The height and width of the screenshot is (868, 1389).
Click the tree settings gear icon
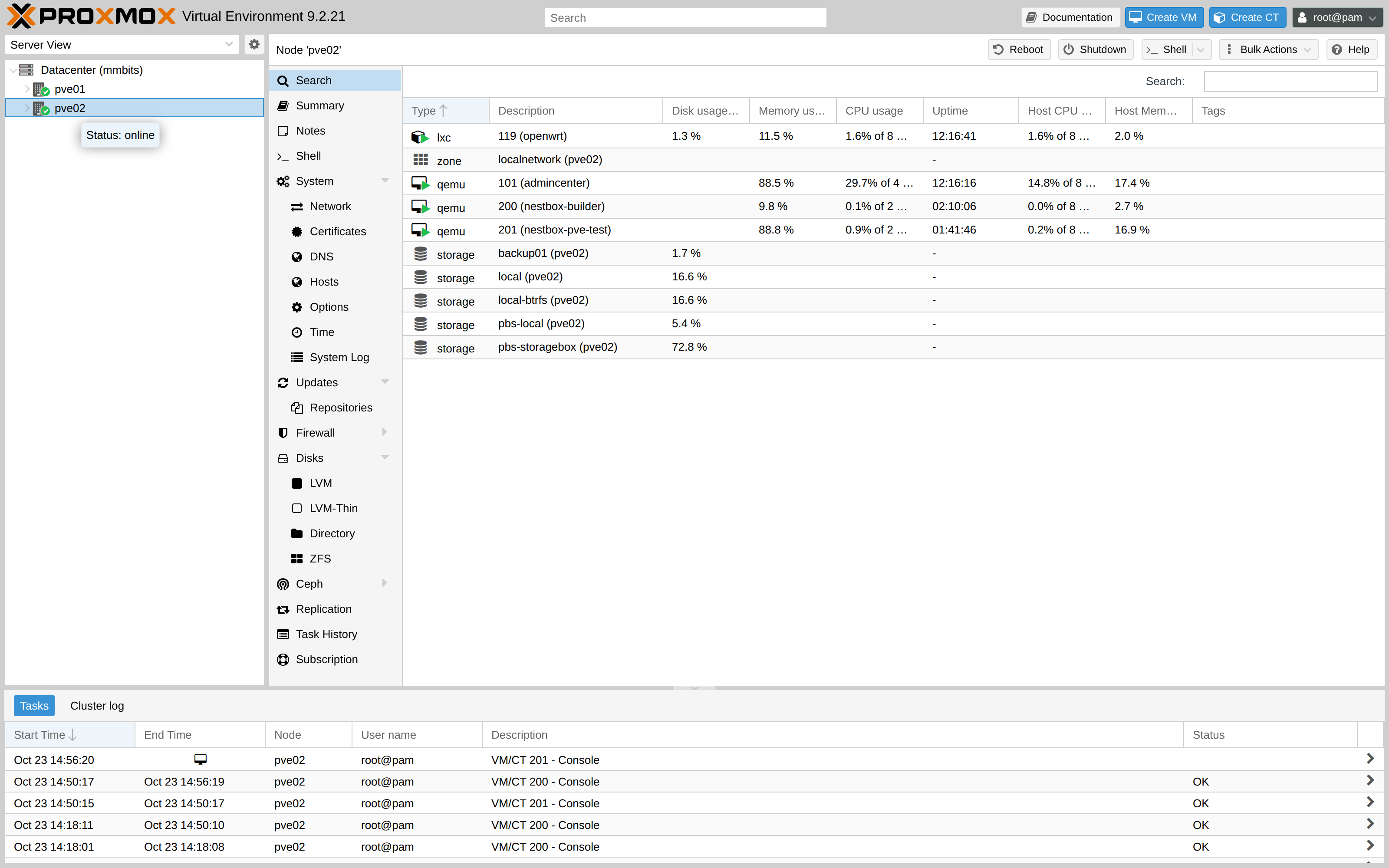pos(253,44)
